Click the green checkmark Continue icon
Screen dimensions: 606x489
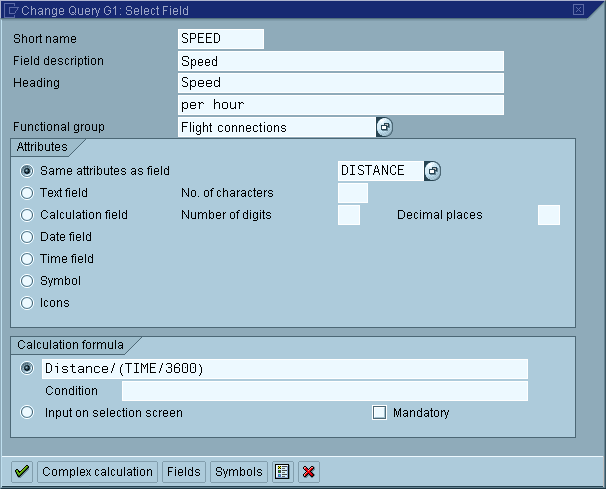pos(22,472)
